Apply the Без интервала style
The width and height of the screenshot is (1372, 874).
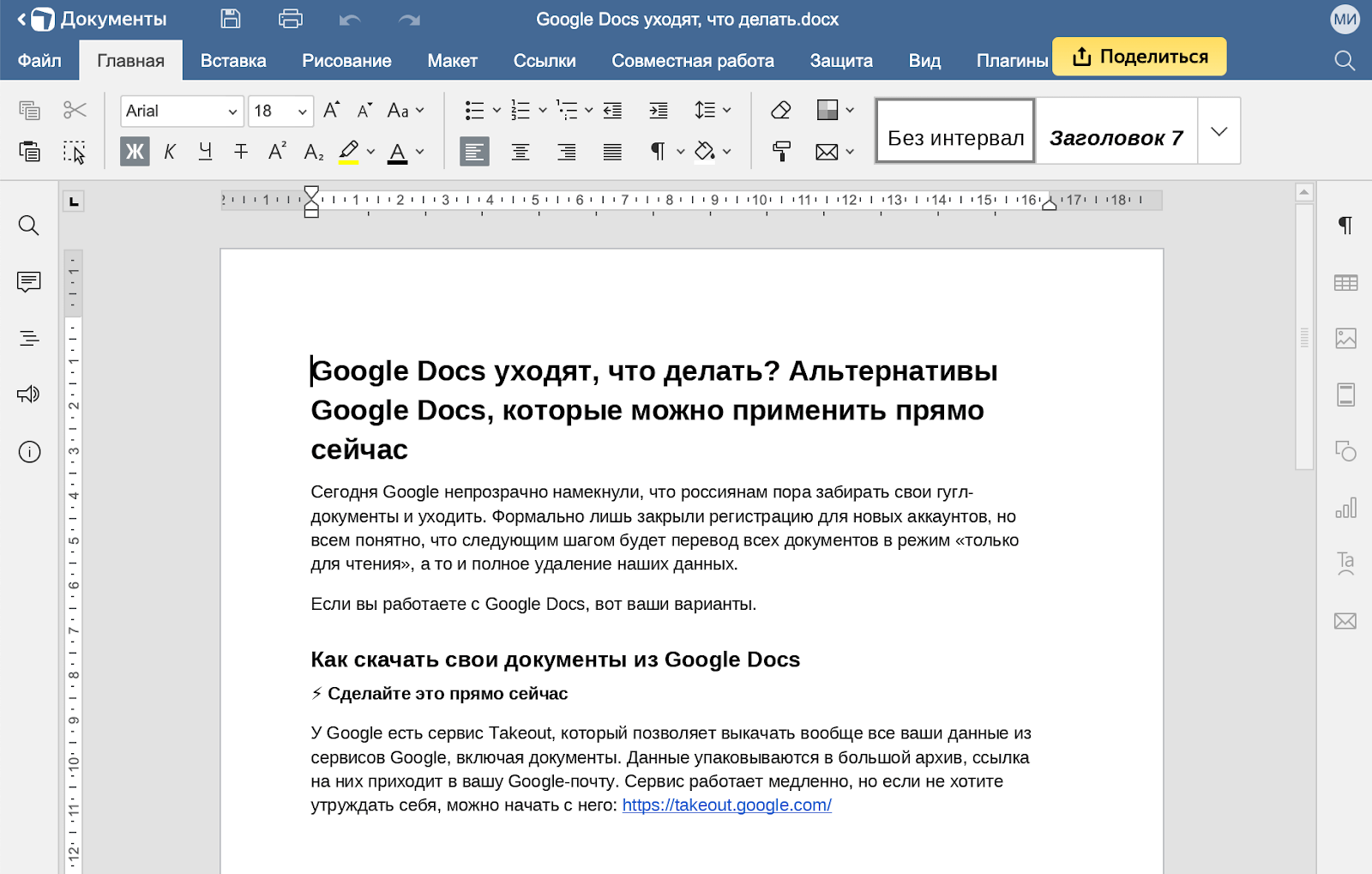coord(955,130)
